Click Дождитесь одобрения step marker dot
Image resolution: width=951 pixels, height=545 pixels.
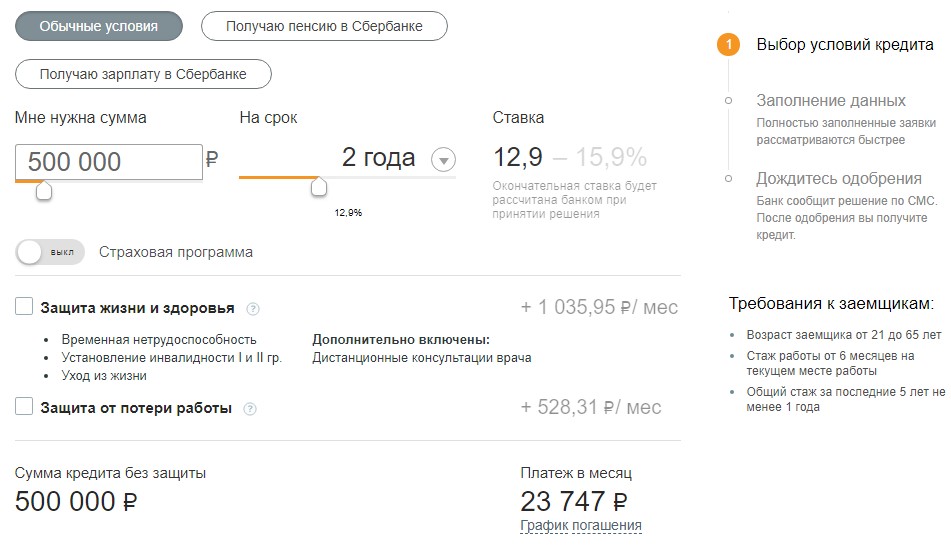pos(728,178)
